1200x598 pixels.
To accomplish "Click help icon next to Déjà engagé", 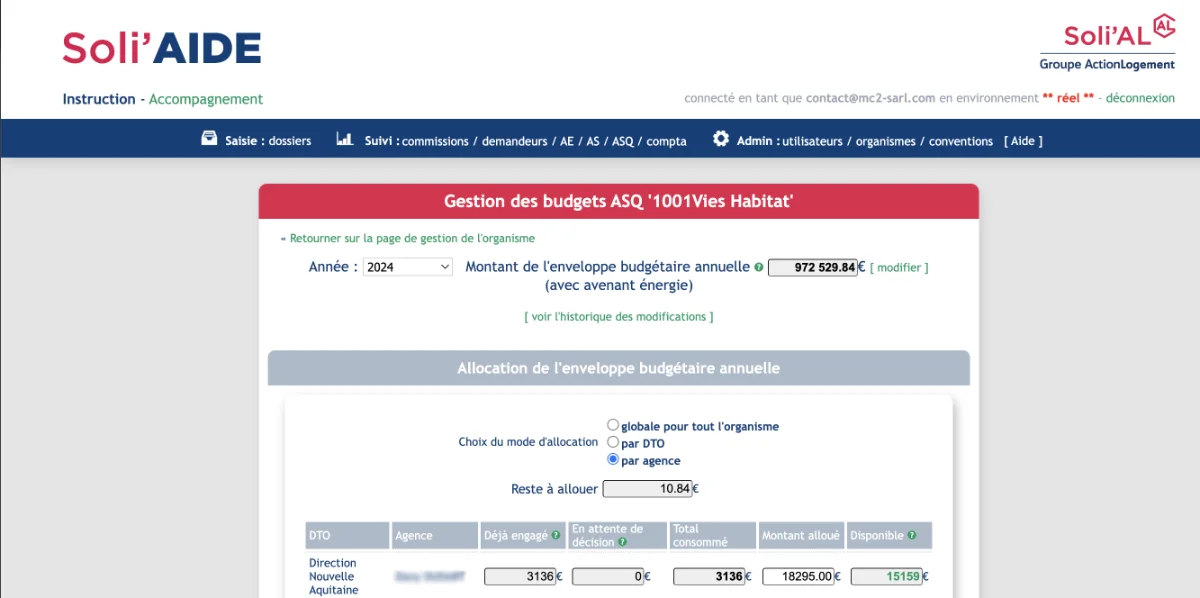I will coord(556,536).
